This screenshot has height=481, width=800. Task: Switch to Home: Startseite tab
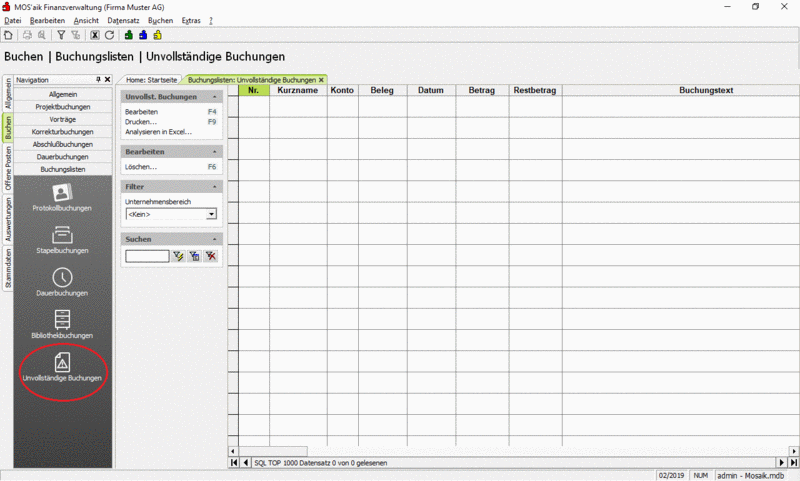(151, 80)
